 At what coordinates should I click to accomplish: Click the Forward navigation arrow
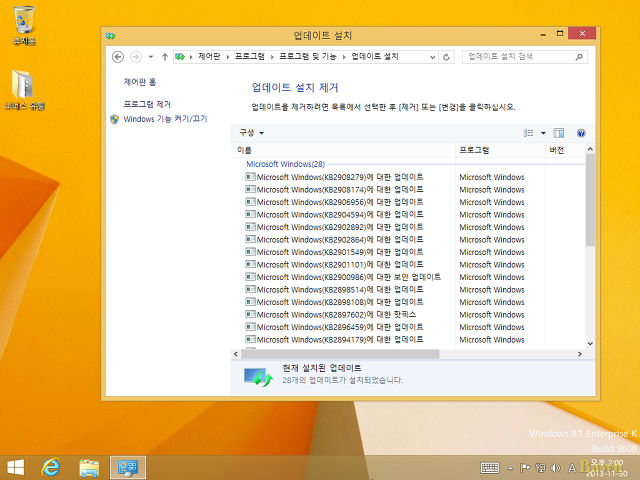pos(136,57)
